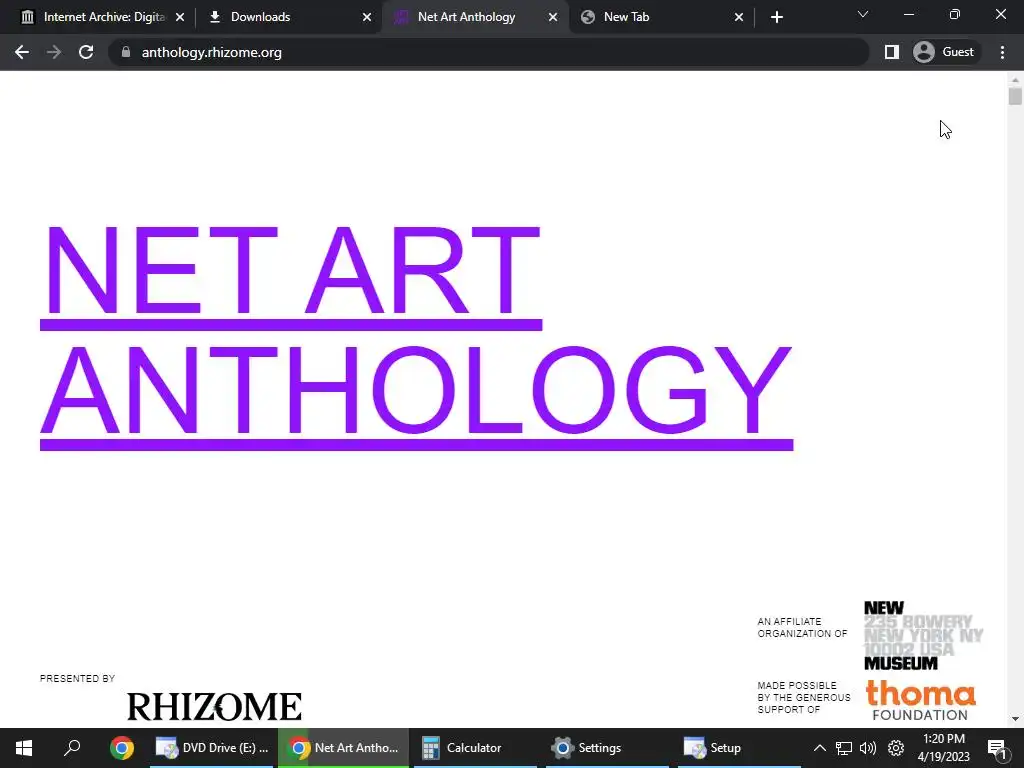Open the NET ART ANTHOLOGY heading link
The height and width of the screenshot is (768, 1024).
[x=417, y=337]
